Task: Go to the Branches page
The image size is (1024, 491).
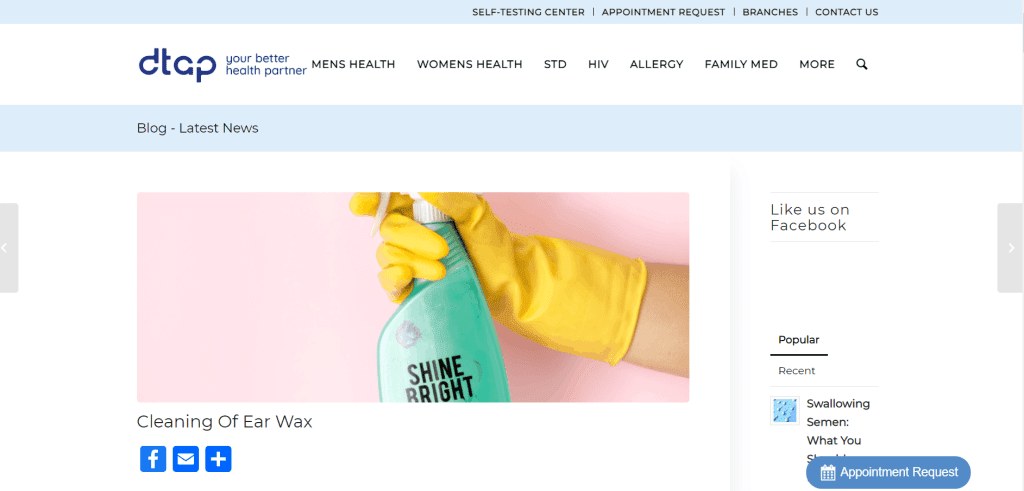Action: pos(770,12)
